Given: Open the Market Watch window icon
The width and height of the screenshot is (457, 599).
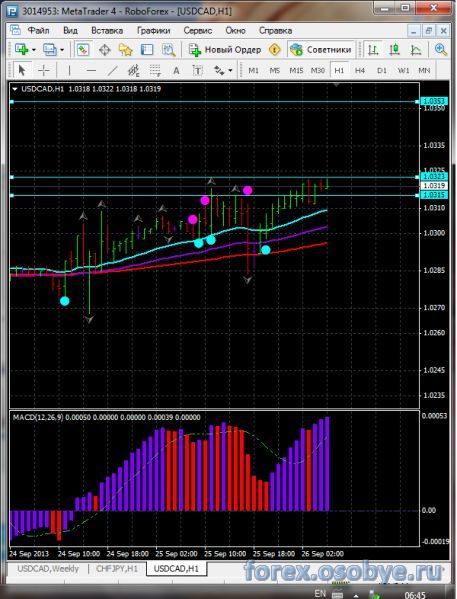Looking at the screenshot, I should click(83, 50).
